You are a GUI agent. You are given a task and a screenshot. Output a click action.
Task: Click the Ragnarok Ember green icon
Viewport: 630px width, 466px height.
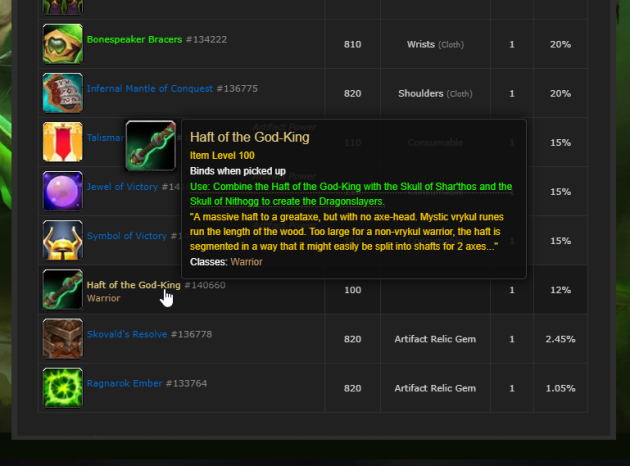[63, 388]
